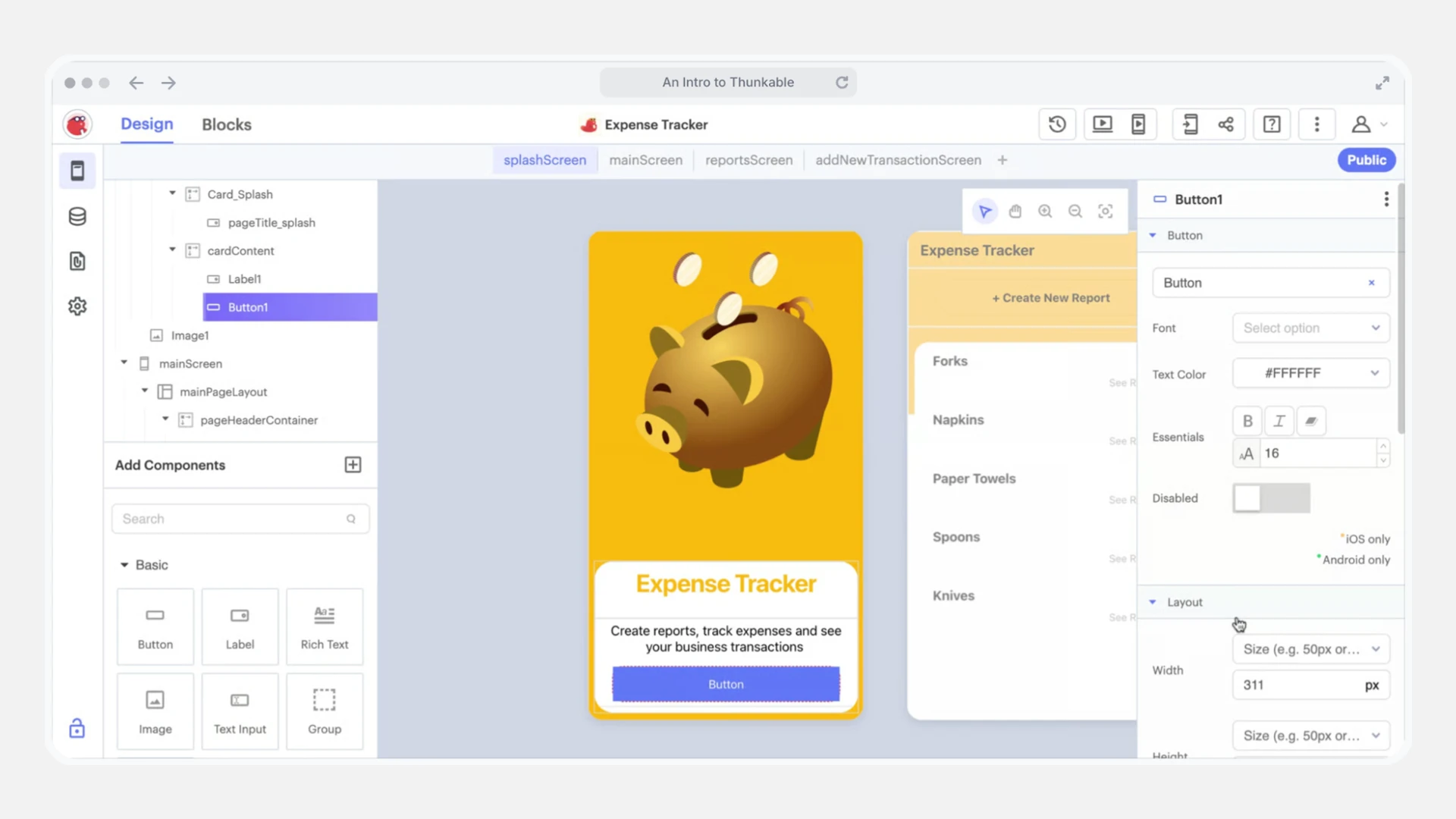Open the reportsScreen tab
This screenshot has width=1456, height=819.
point(748,160)
